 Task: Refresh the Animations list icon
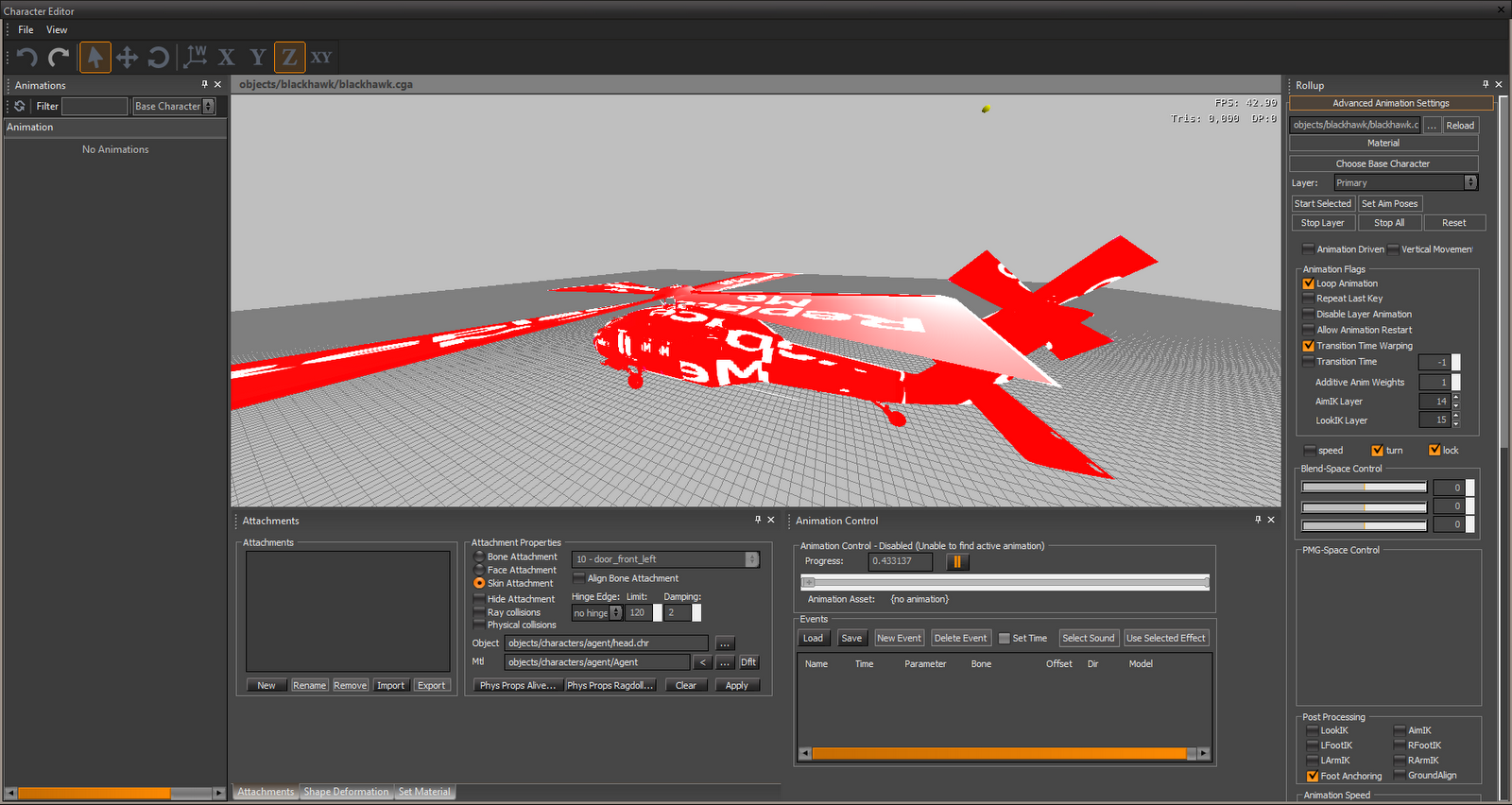20,106
